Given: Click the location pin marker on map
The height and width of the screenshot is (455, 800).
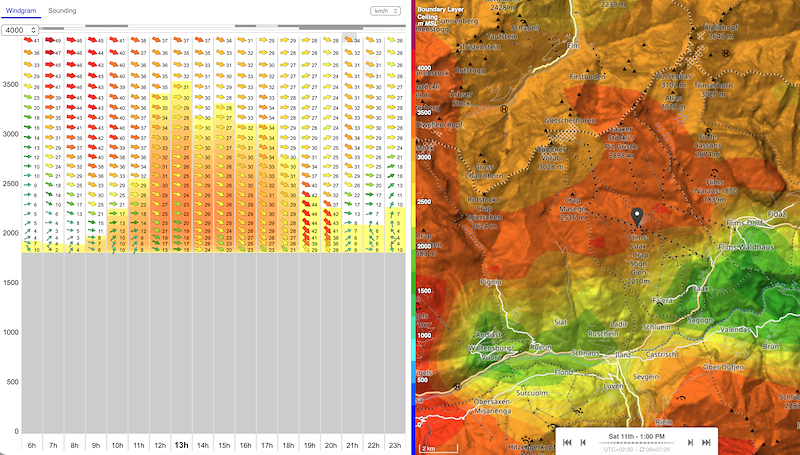Looking at the screenshot, I should click(x=637, y=217).
